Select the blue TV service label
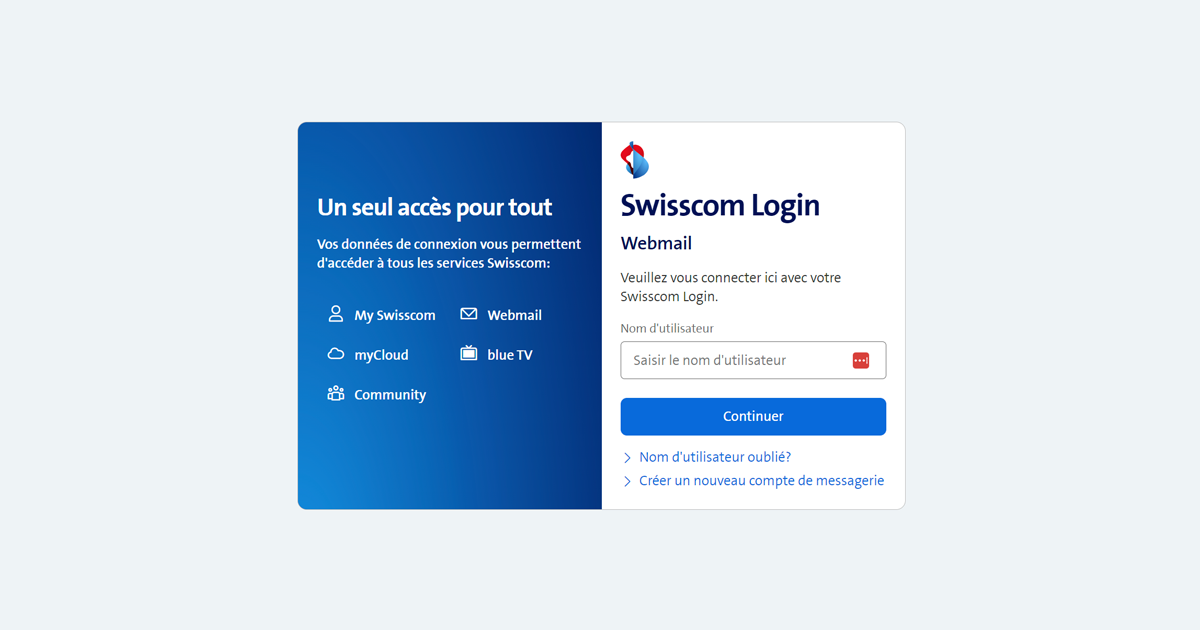This screenshot has width=1200, height=630. tap(509, 355)
